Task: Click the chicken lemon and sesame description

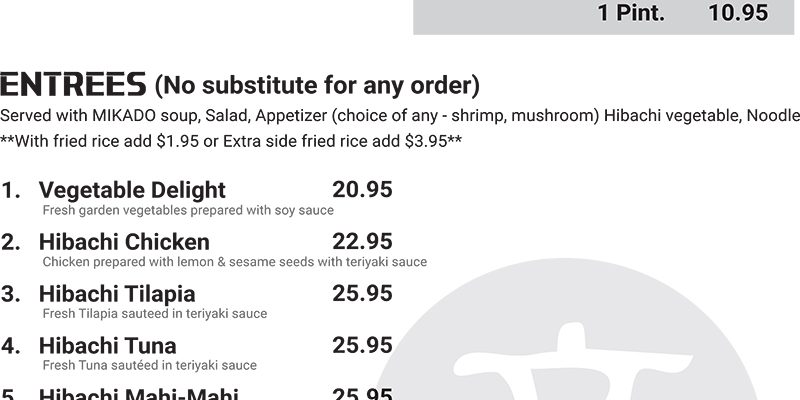Action: click(x=235, y=262)
